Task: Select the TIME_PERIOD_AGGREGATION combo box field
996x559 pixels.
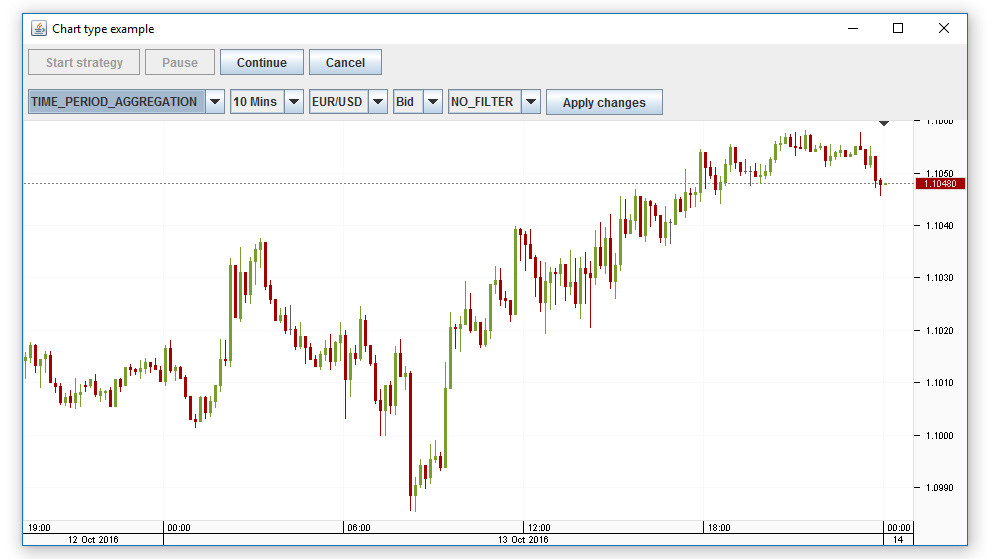Action: point(117,102)
